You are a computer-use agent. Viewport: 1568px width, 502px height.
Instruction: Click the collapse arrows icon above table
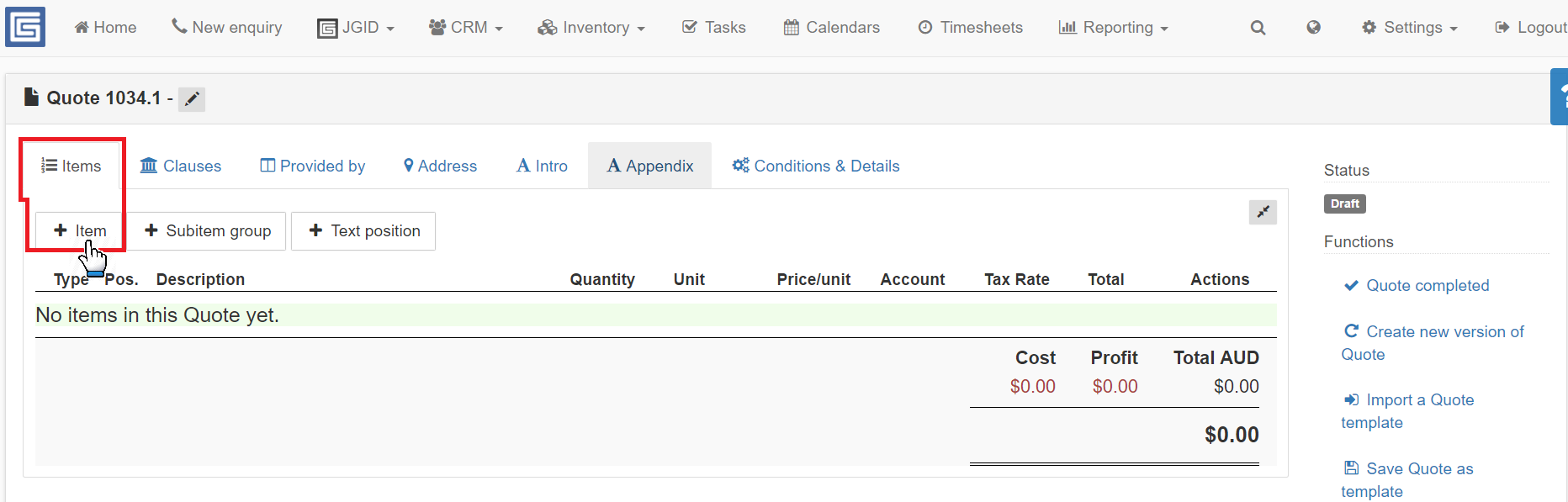point(1263,212)
